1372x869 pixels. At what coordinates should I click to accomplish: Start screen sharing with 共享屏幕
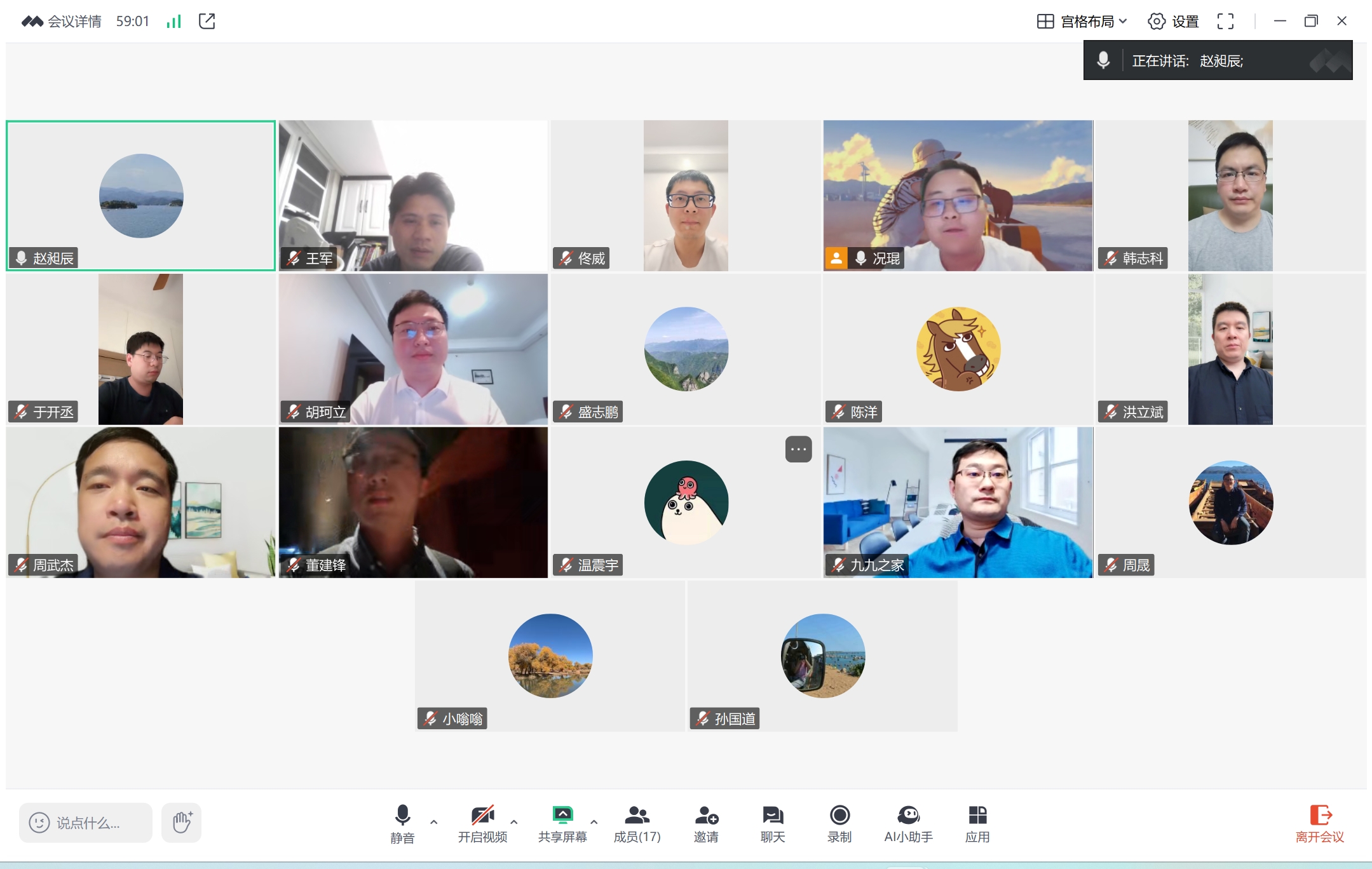coord(562,823)
